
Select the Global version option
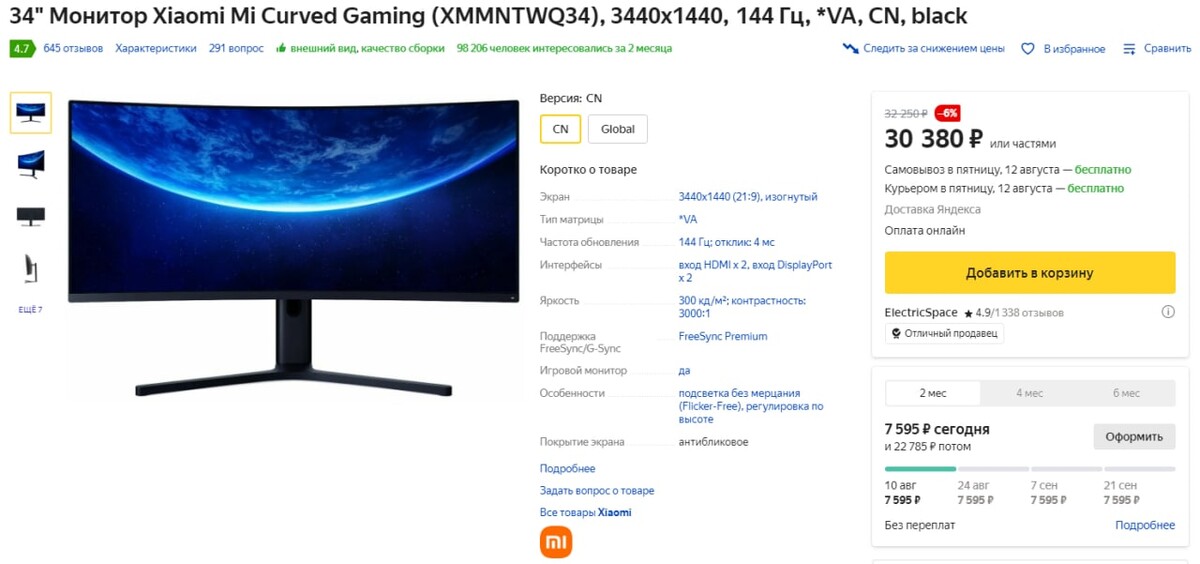tap(618, 129)
